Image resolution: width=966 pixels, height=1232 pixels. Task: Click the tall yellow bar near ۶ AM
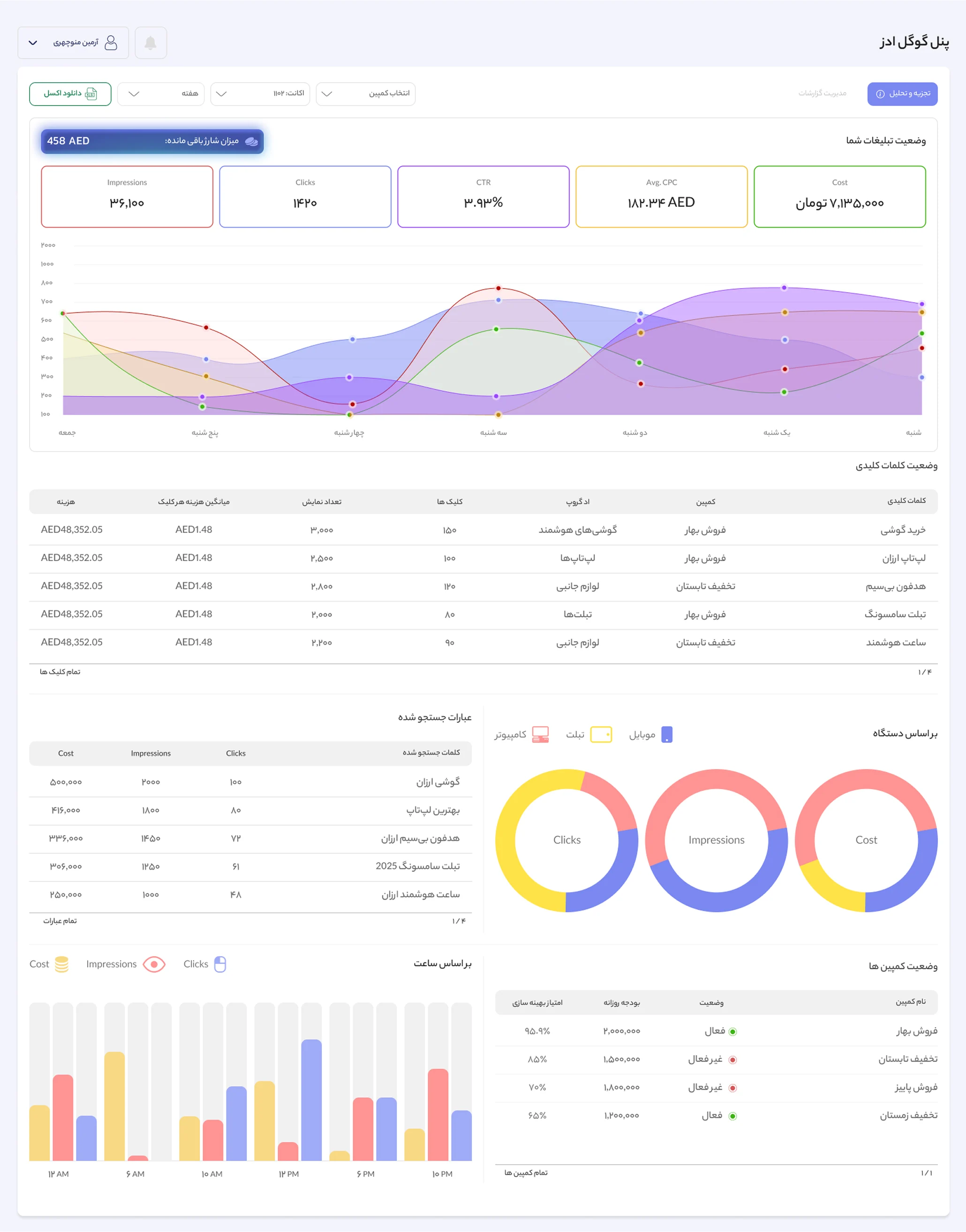[x=114, y=1106]
